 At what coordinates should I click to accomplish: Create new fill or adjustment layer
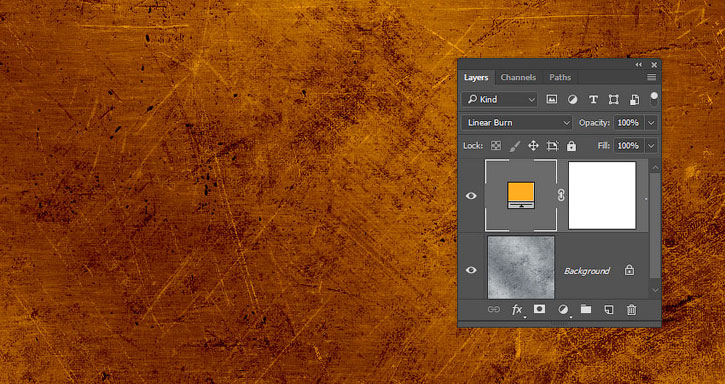tap(563, 310)
